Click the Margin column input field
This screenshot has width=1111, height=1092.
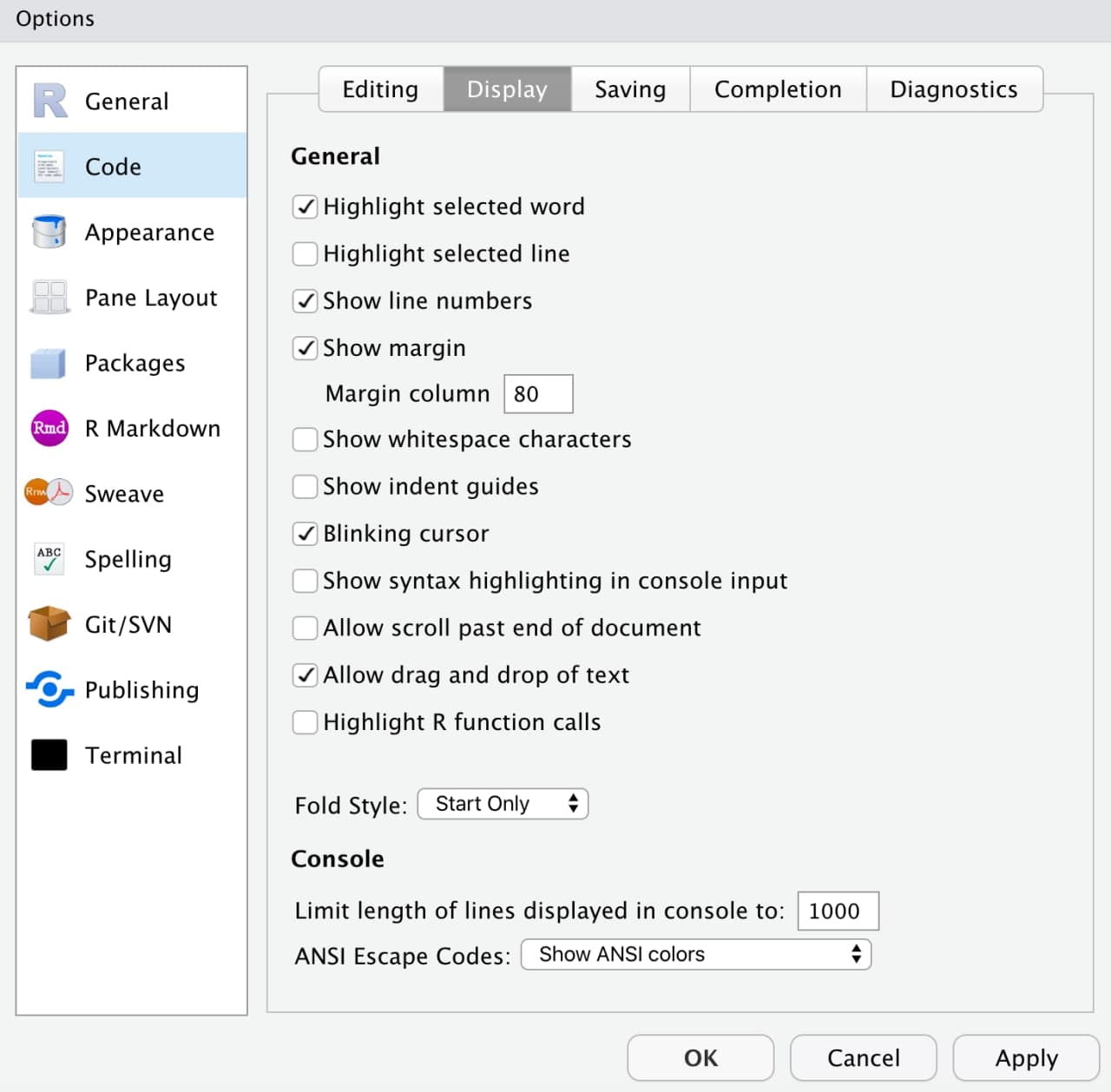[538, 394]
